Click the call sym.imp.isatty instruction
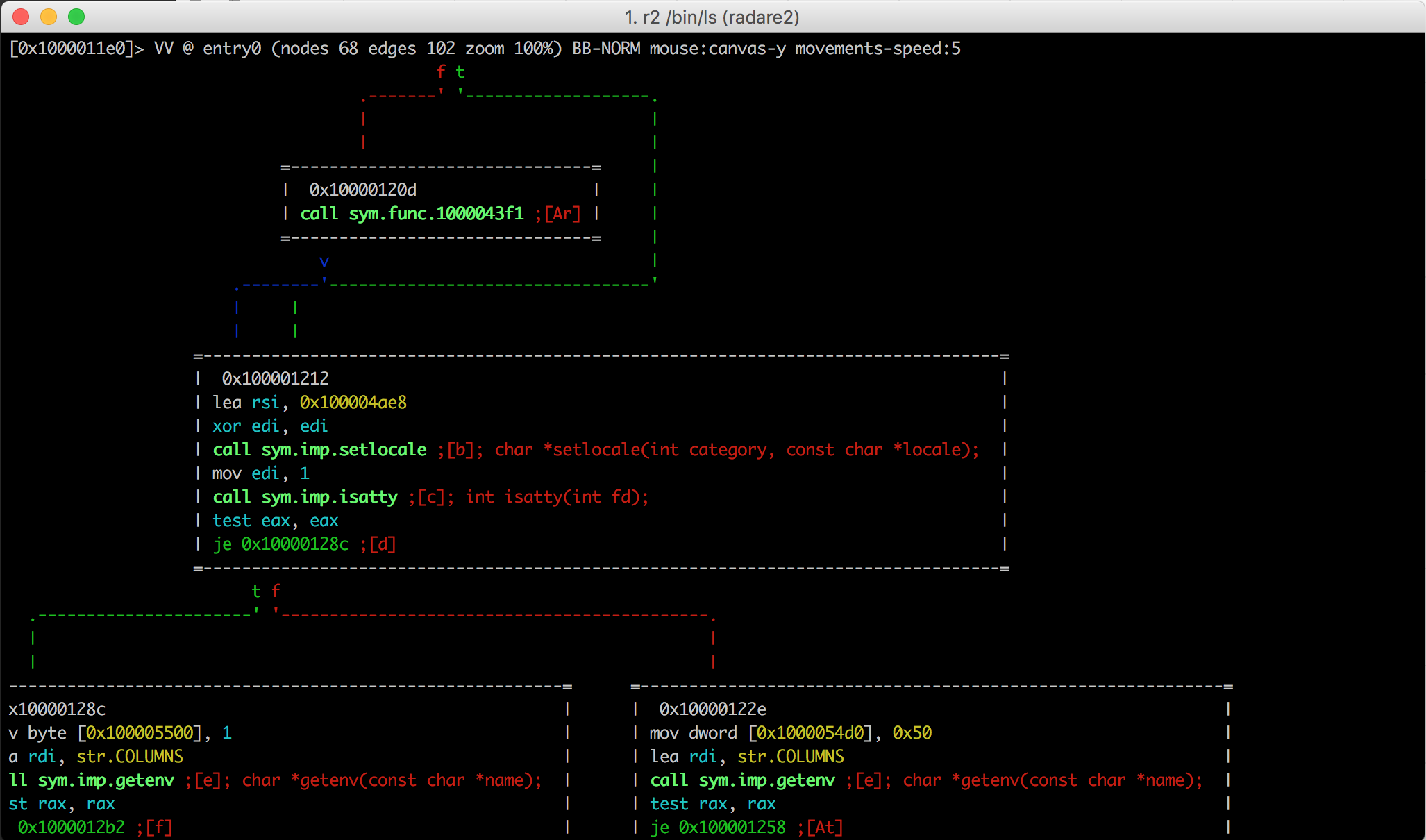The height and width of the screenshot is (840, 1426). coord(305,496)
